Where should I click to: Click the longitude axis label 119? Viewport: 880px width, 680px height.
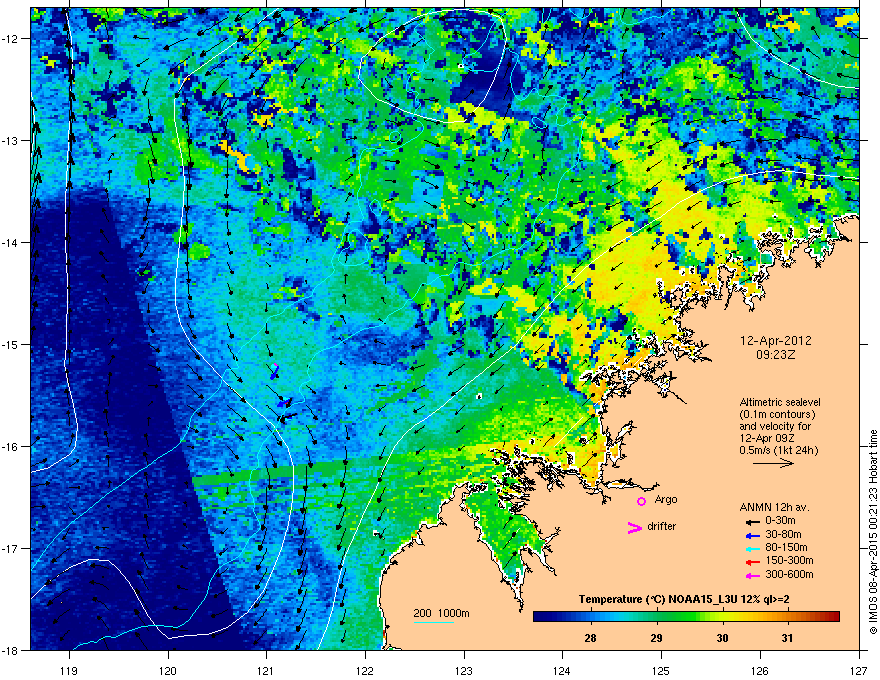pyautogui.click(x=69, y=671)
